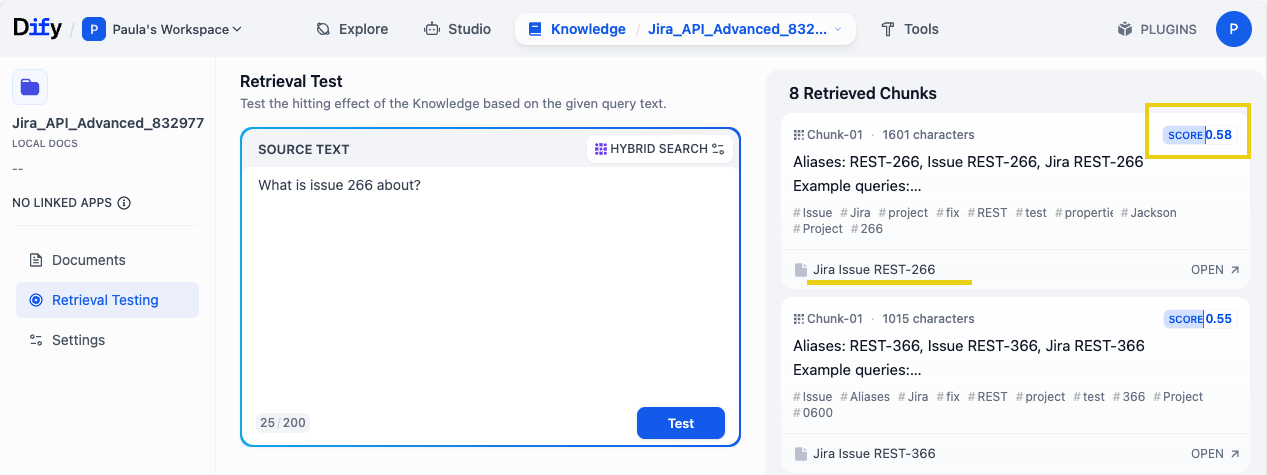The width and height of the screenshot is (1267, 475).
Task: Click the Tools hammer icon
Action: click(x=887, y=29)
